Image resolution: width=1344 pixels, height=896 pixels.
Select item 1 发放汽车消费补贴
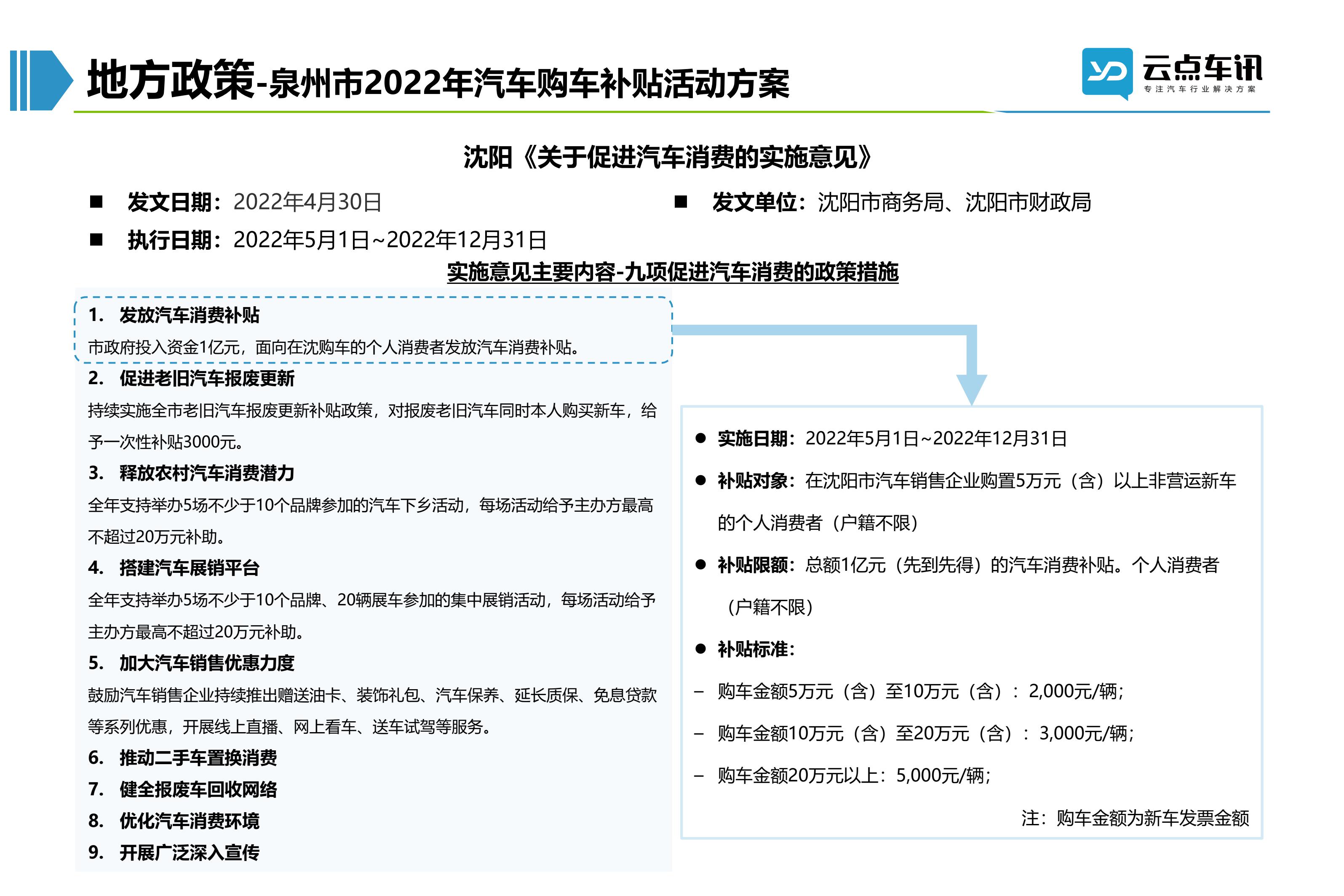click(174, 315)
